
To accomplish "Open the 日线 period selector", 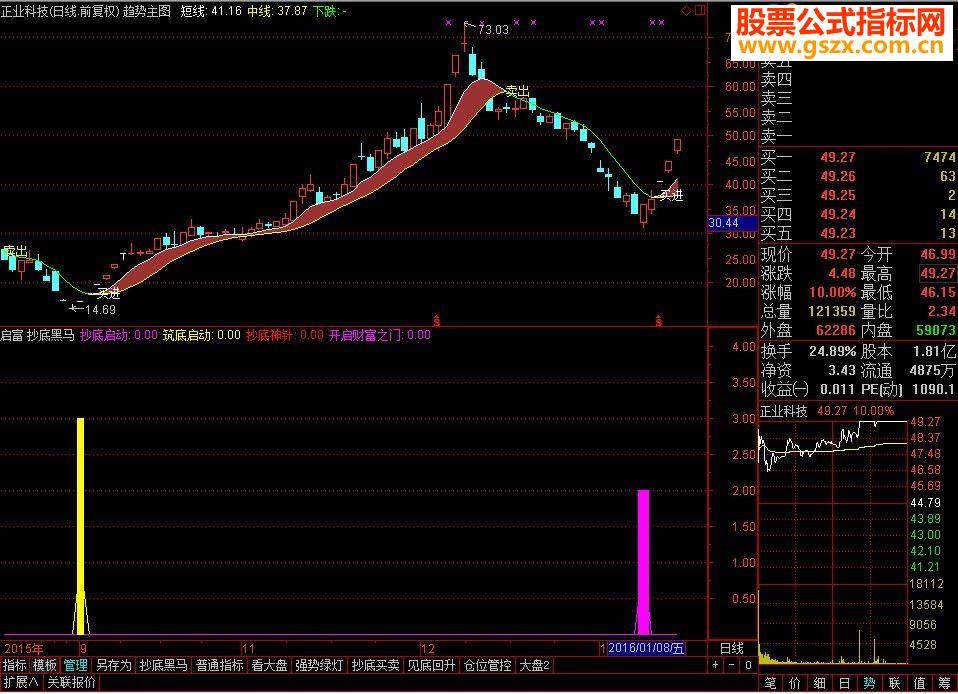I will [731, 648].
